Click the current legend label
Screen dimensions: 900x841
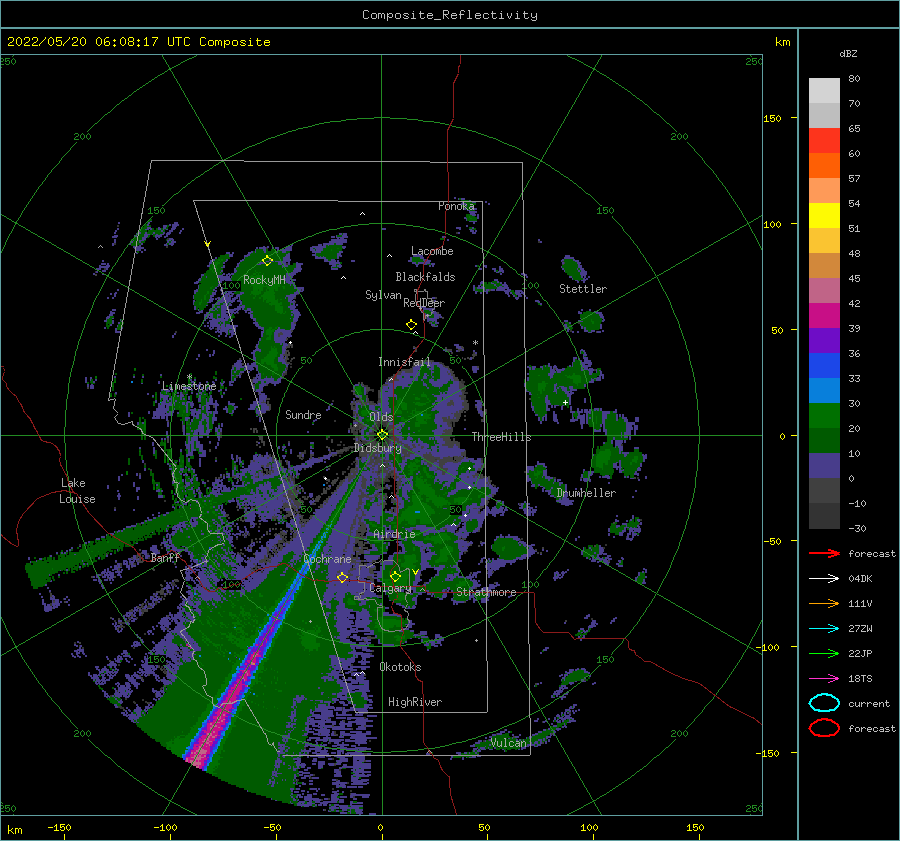[x=868, y=703]
